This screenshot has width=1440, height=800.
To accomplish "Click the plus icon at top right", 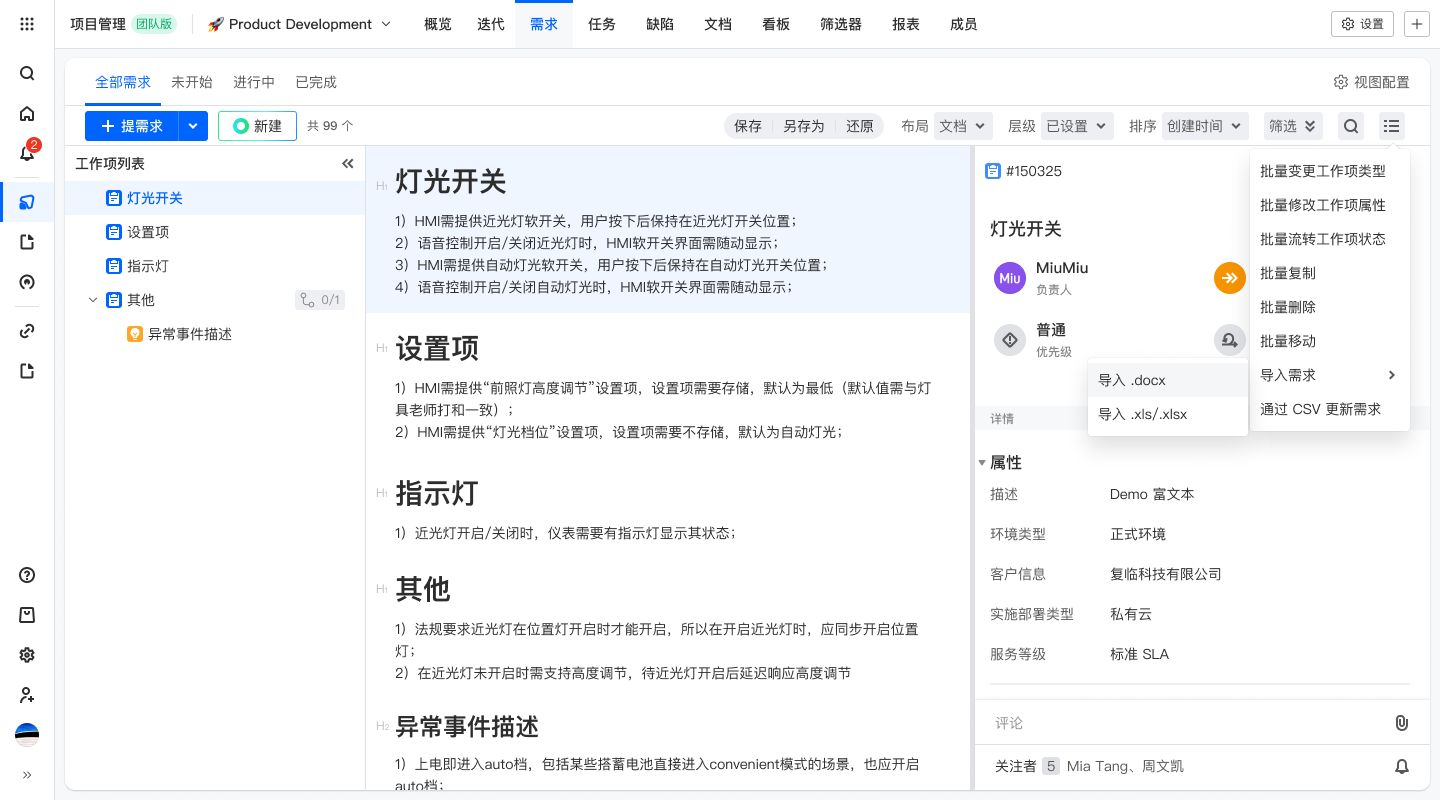I will pos(1417,24).
